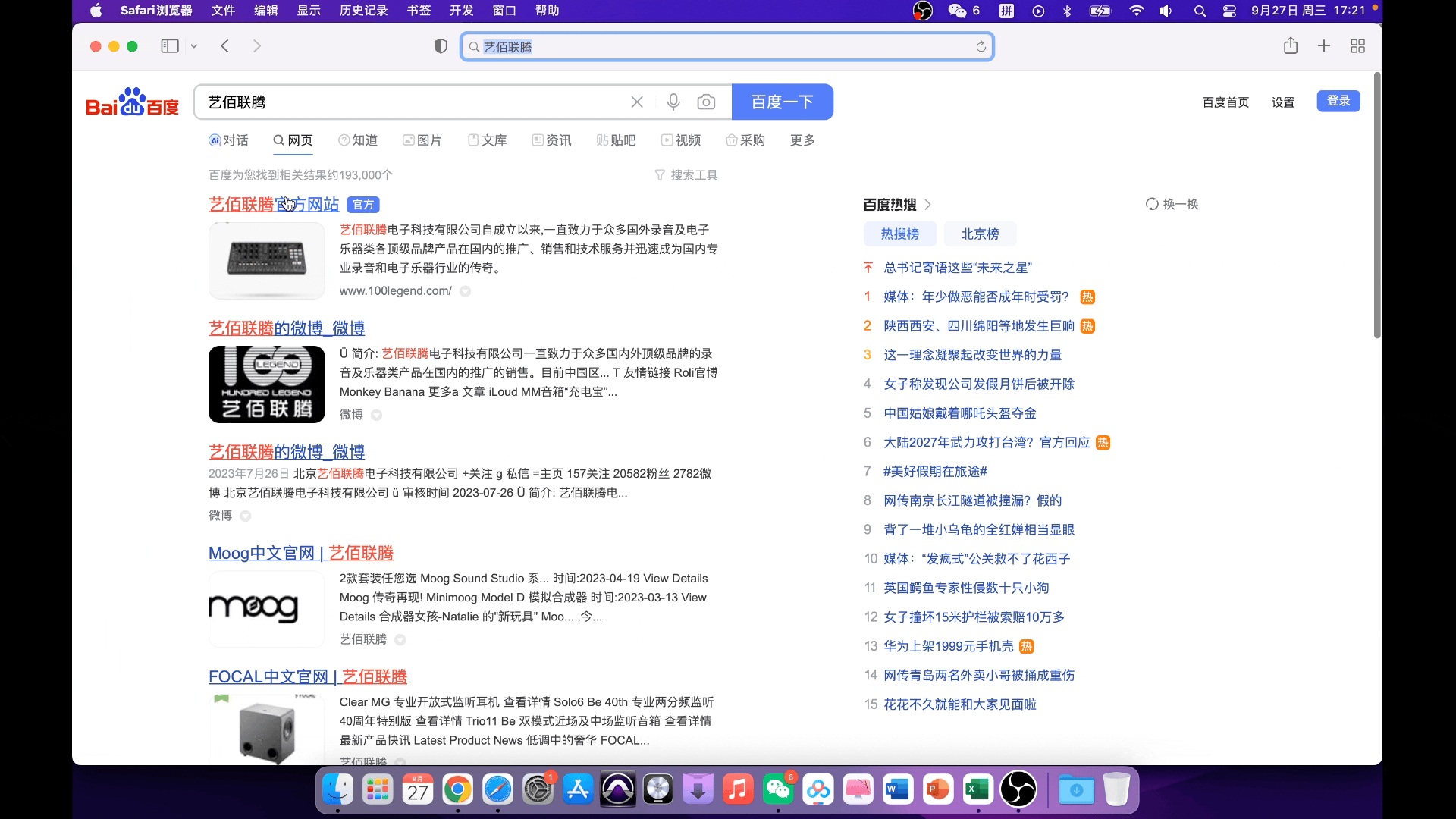1456x819 pixels.
Task: Open the 历史记录 menu
Action: [363, 11]
